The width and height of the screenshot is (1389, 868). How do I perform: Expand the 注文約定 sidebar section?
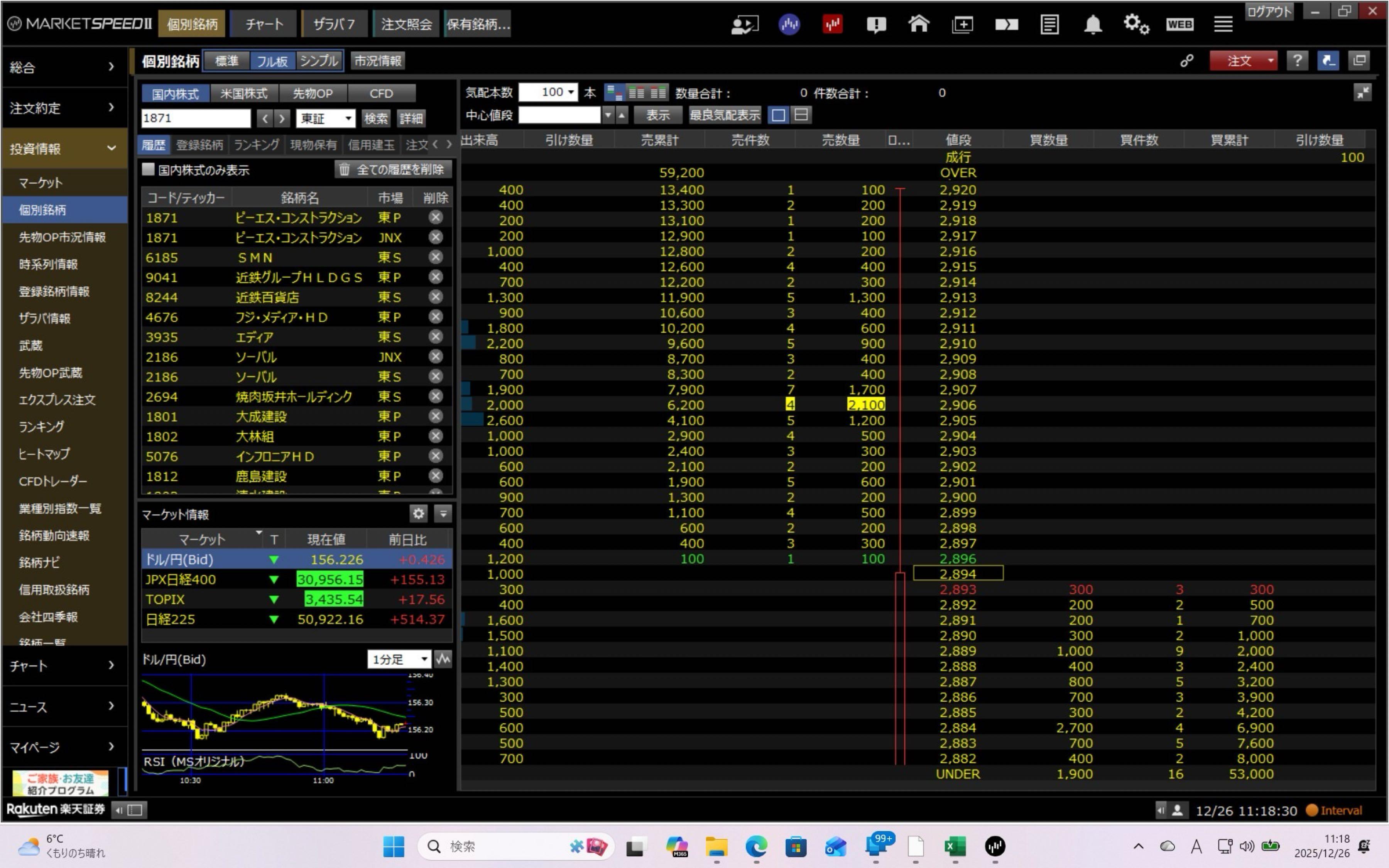tap(63, 107)
